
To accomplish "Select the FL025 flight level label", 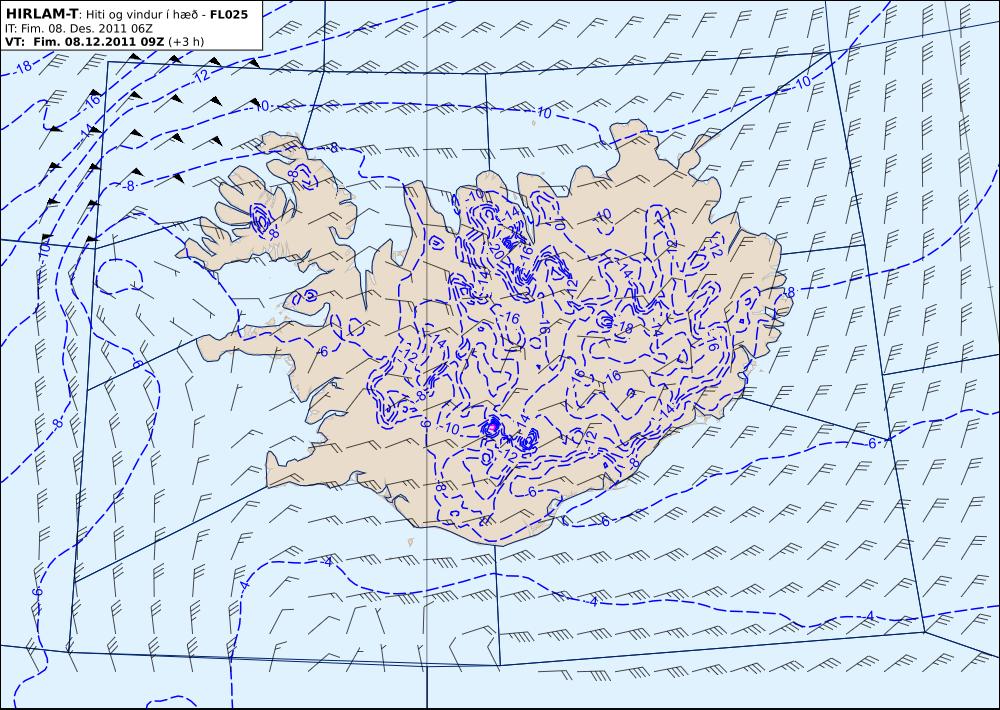I will tap(228, 13).
